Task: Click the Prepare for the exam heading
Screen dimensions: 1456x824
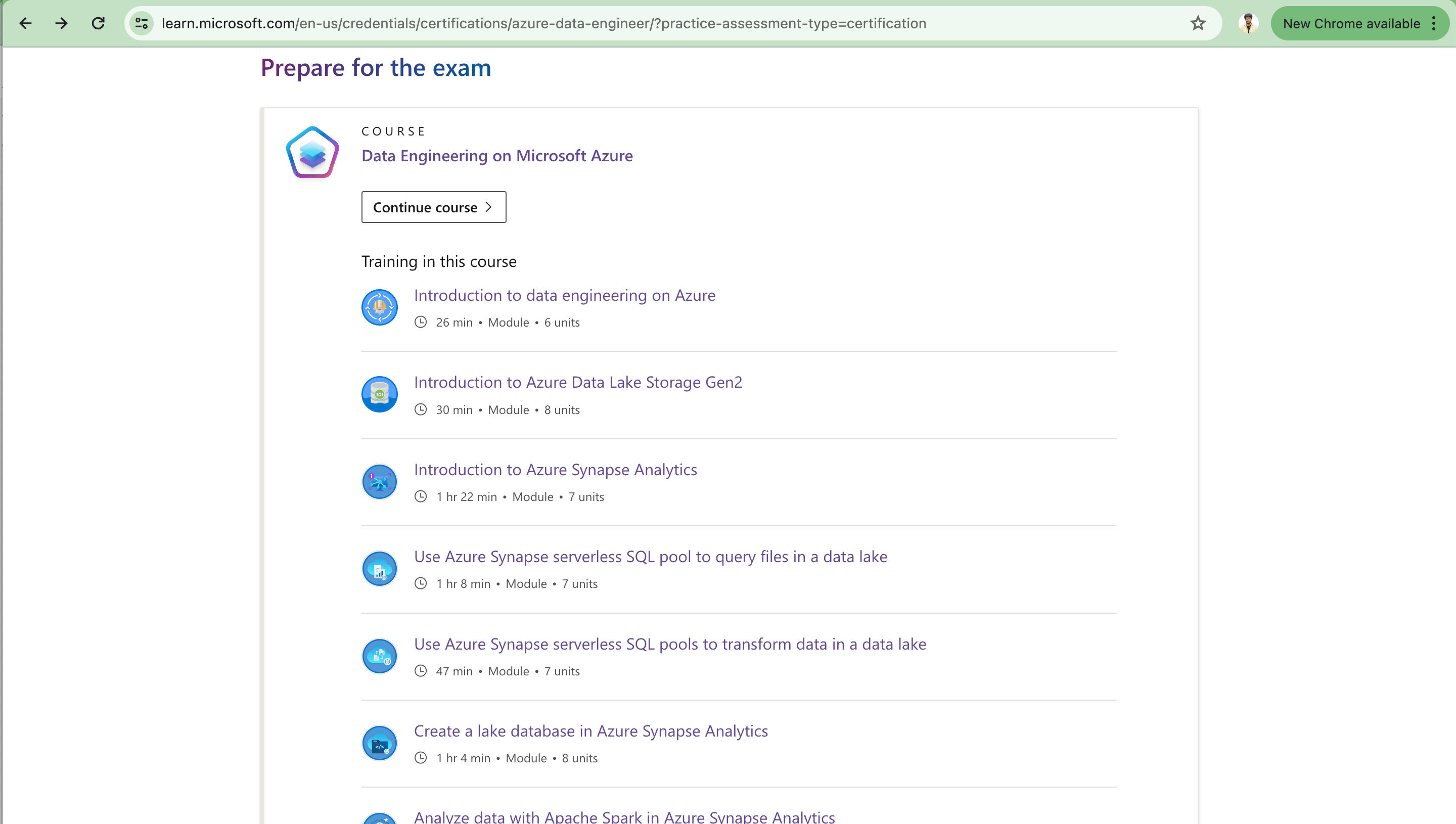Action: (x=376, y=68)
